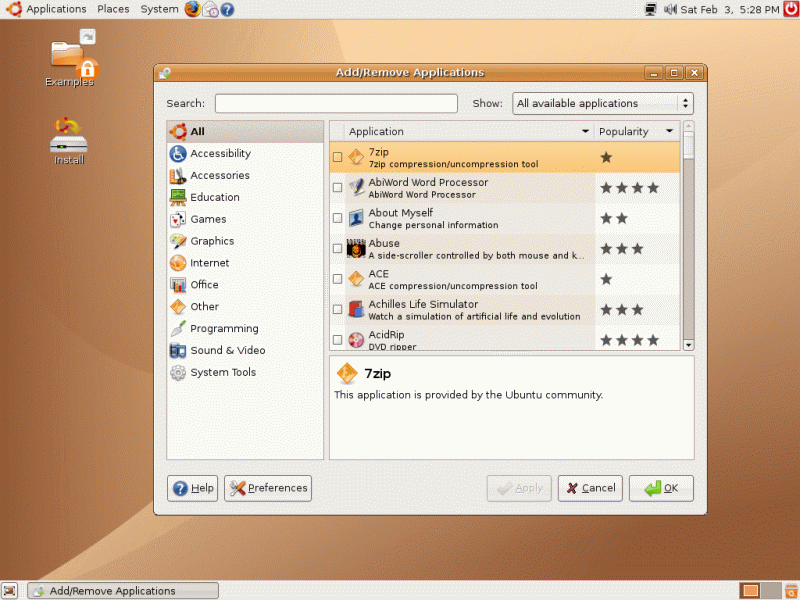Click the Help button
Viewport: 800px width, 600px height.
coord(192,488)
